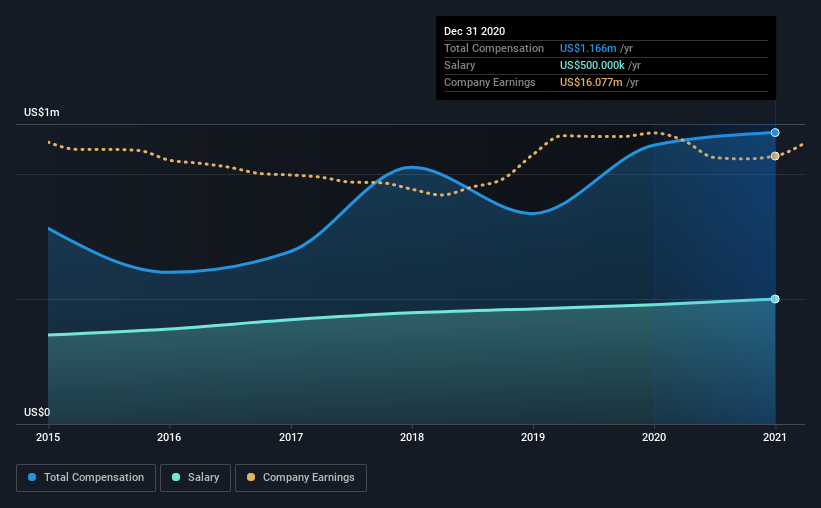Click the orange dot in Company Earnings legend
Viewport: 821px width, 508px height.
(x=251, y=477)
